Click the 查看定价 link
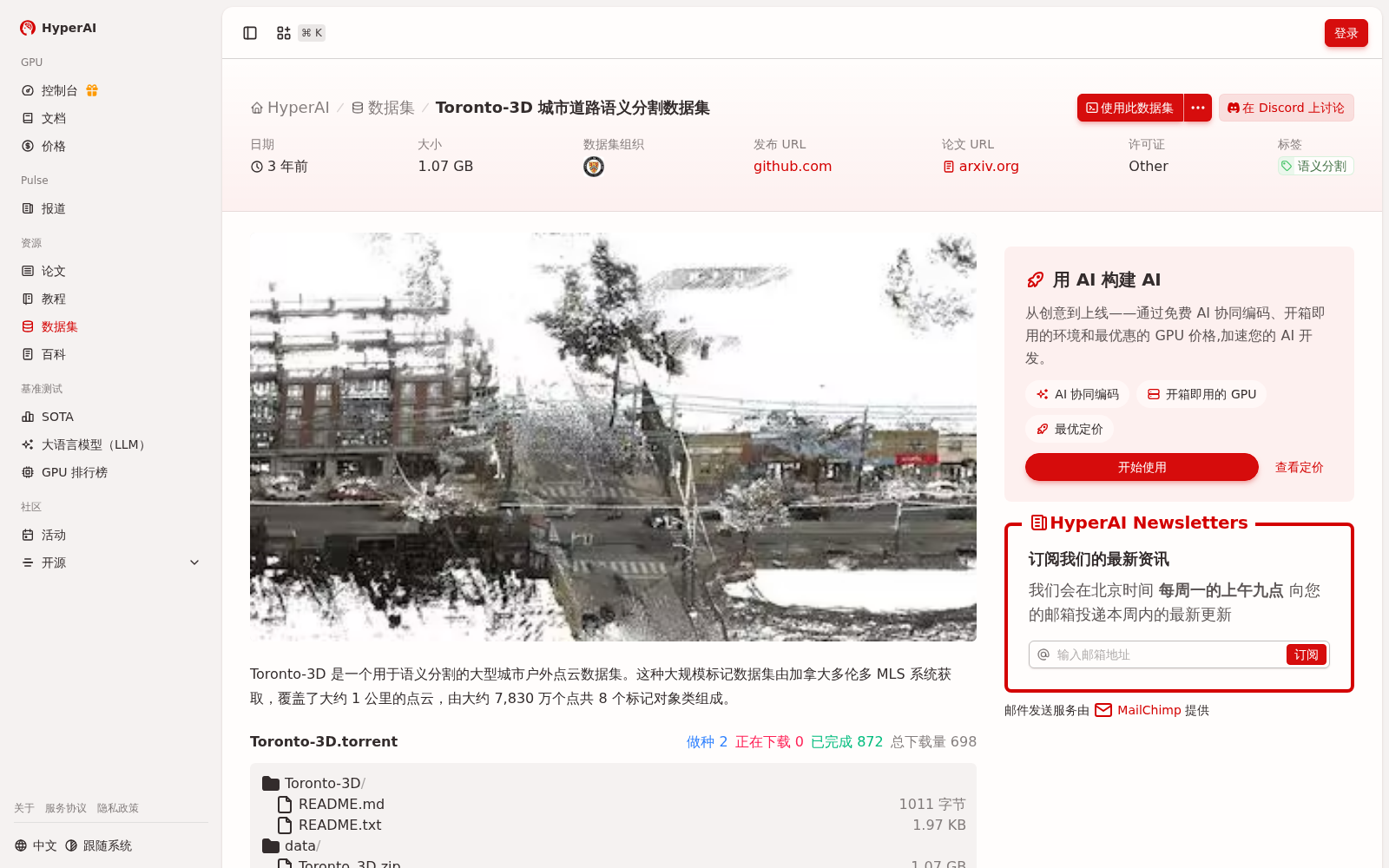The image size is (1389, 868). click(x=1299, y=467)
